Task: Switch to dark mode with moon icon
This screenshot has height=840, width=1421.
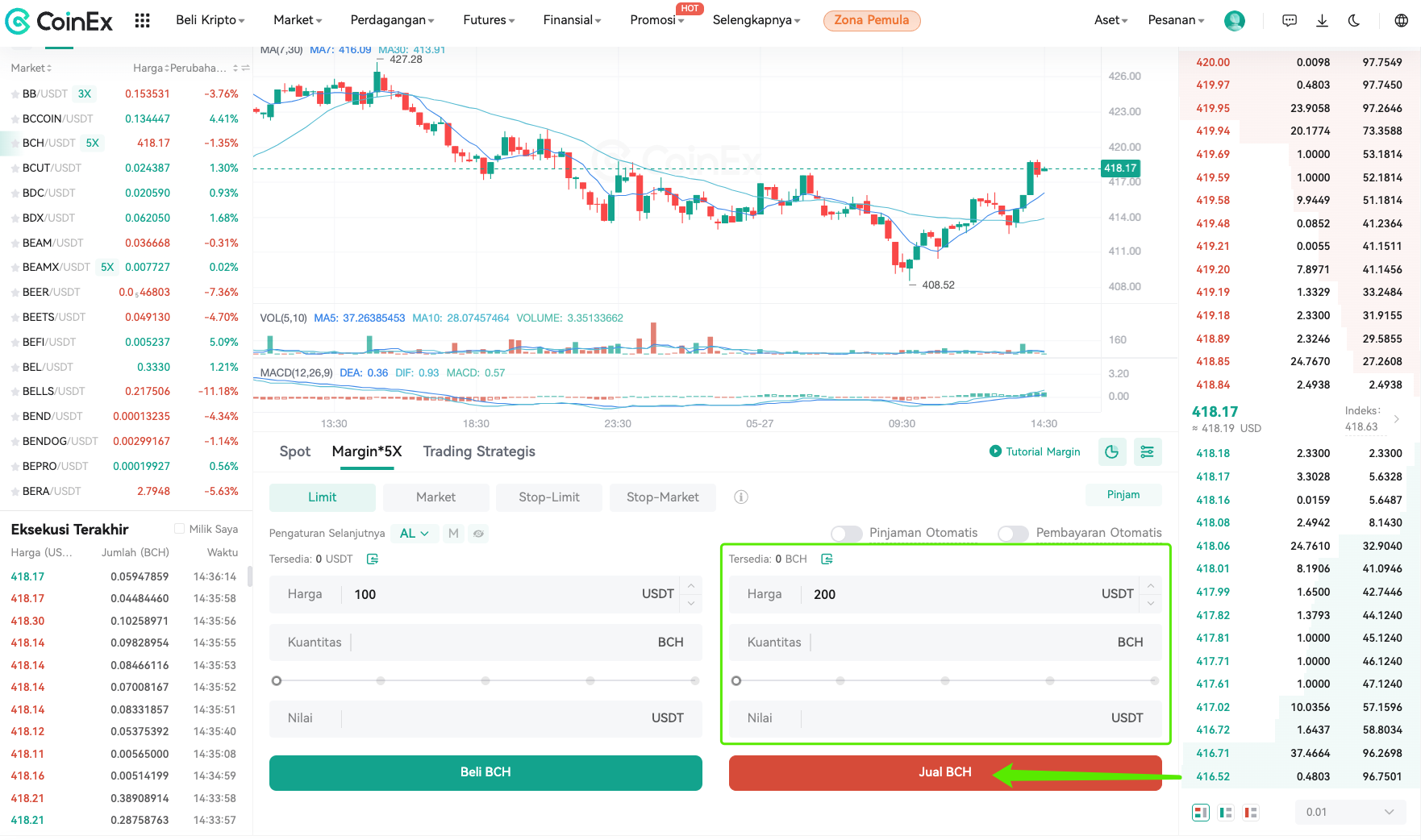Action: (1354, 21)
